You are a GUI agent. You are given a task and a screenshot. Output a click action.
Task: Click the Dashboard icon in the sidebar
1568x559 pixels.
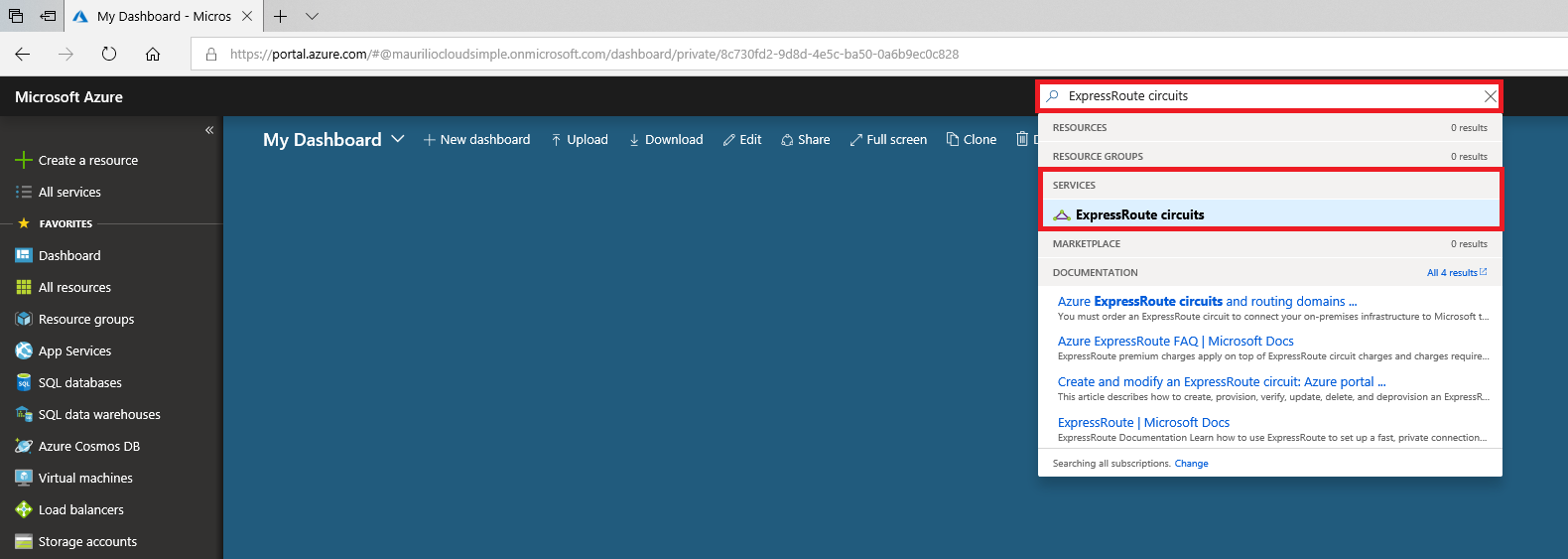(x=24, y=255)
